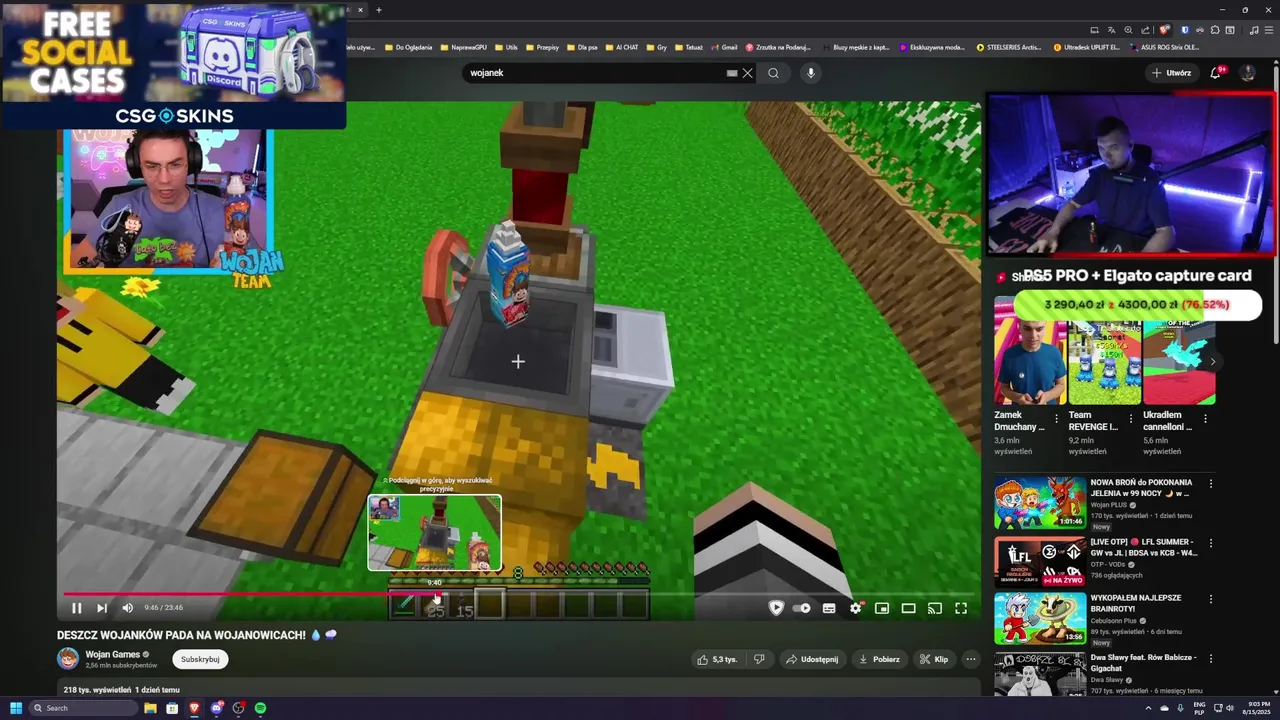Show next Shorts with arrow
This screenshot has width=1280, height=720.
tap(1212, 362)
